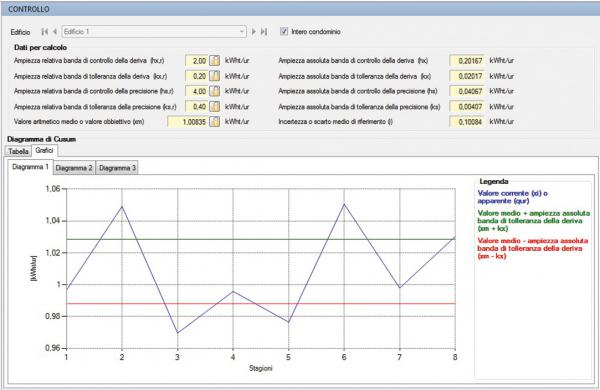Click 'Dati per calcolo' section title
600x390 pixels.
pyautogui.click(x=41, y=47)
